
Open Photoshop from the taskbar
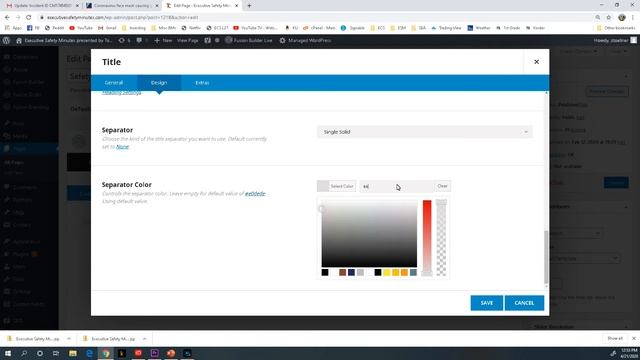coord(187,353)
